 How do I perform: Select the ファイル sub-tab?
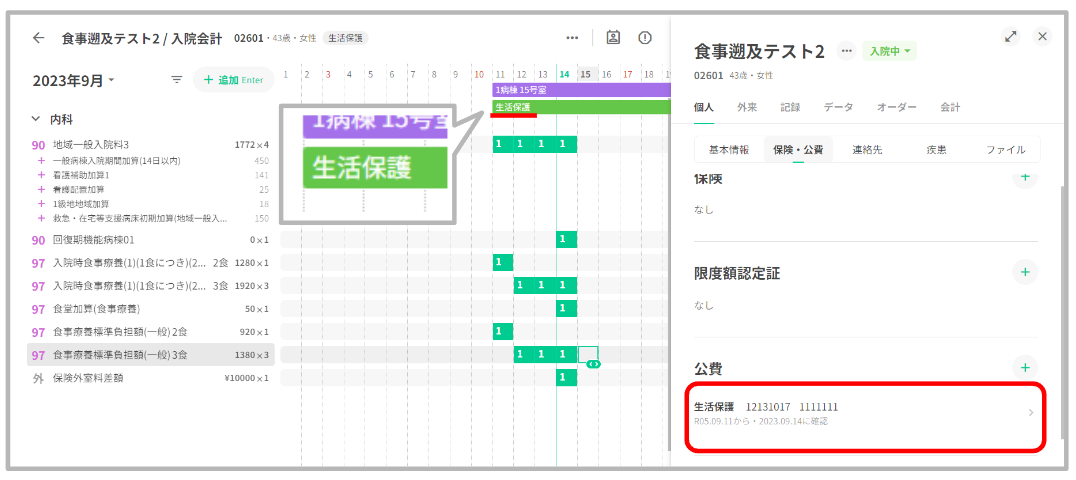(x=1005, y=149)
